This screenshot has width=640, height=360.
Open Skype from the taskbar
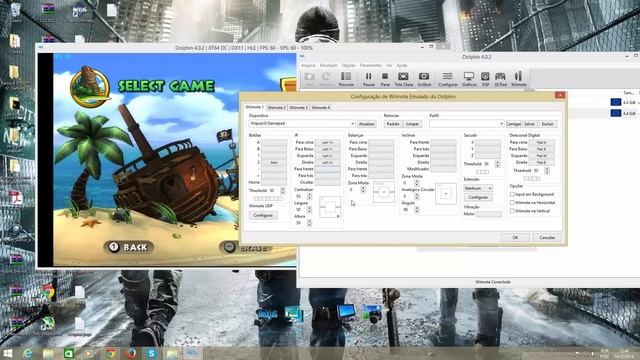click(x=151, y=353)
